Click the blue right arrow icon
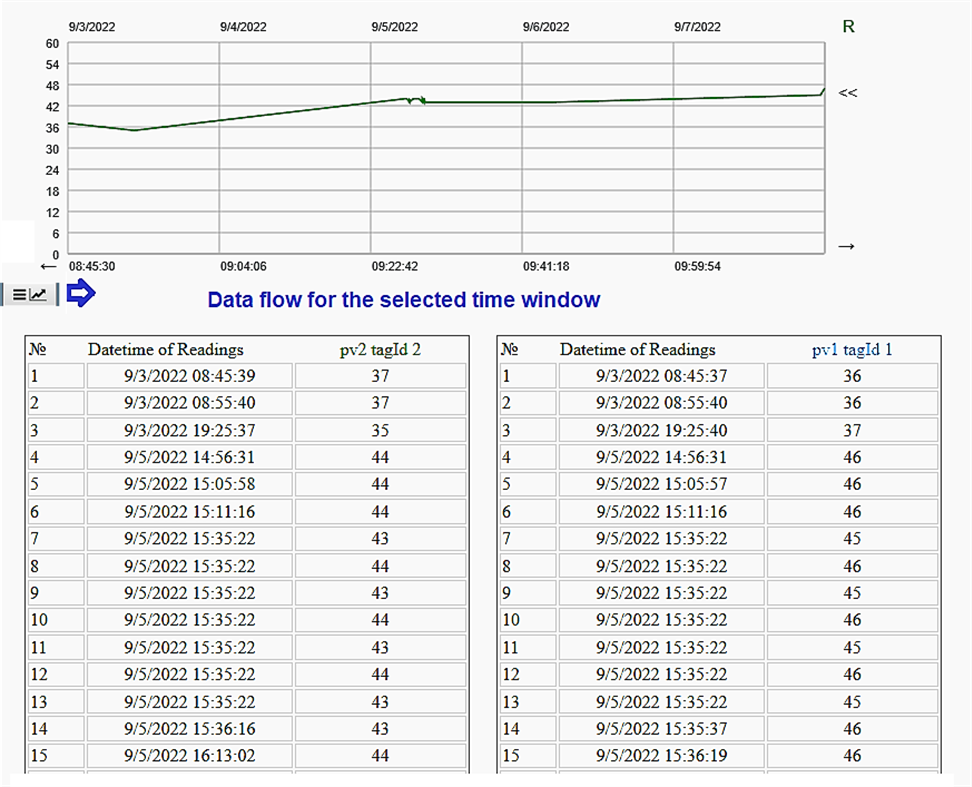This screenshot has width=972, height=787. tap(81, 292)
